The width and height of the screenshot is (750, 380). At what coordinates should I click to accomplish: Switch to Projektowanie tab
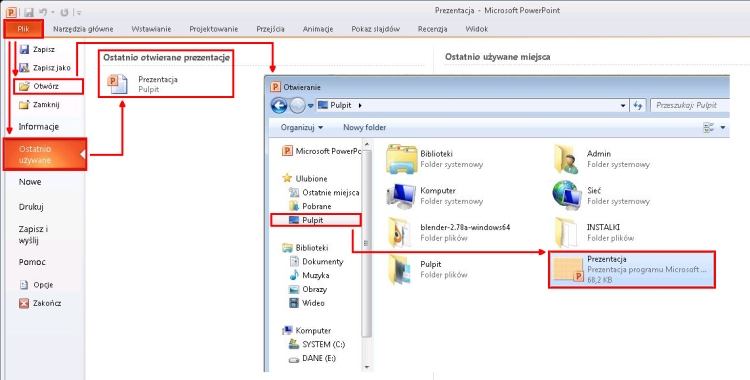pyautogui.click(x=213, y=29)
